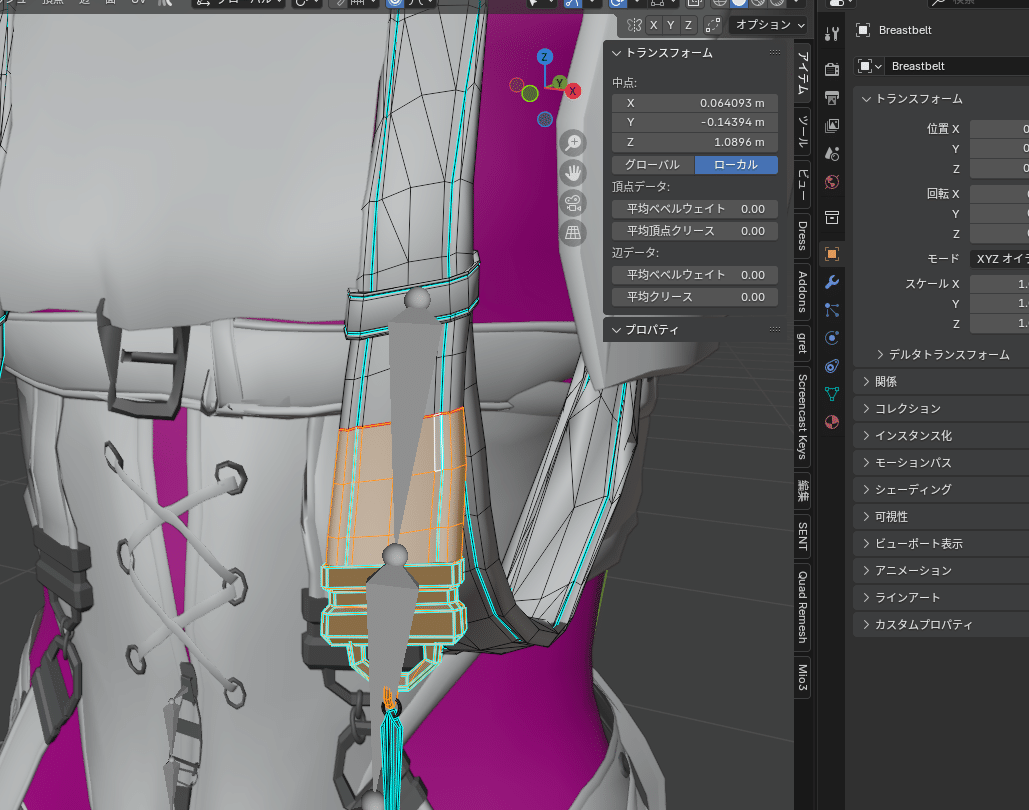The image size is (1029, 810).
Task: Click the median Z coordinate field
Action: tap(694, 142)
